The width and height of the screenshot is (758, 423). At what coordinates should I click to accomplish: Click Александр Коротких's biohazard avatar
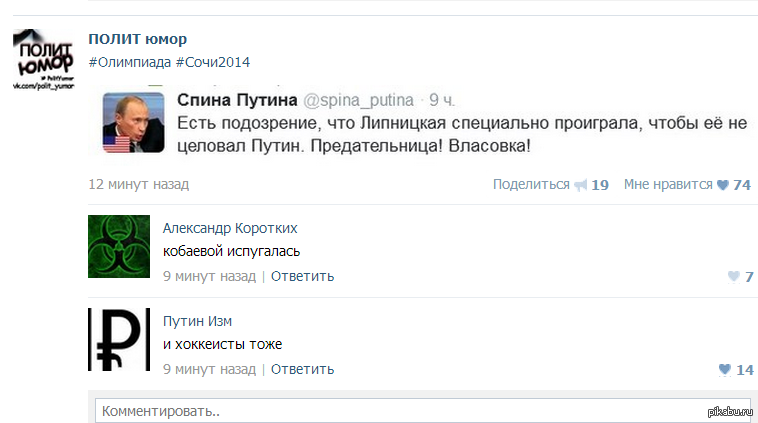[x=118, y=246]
